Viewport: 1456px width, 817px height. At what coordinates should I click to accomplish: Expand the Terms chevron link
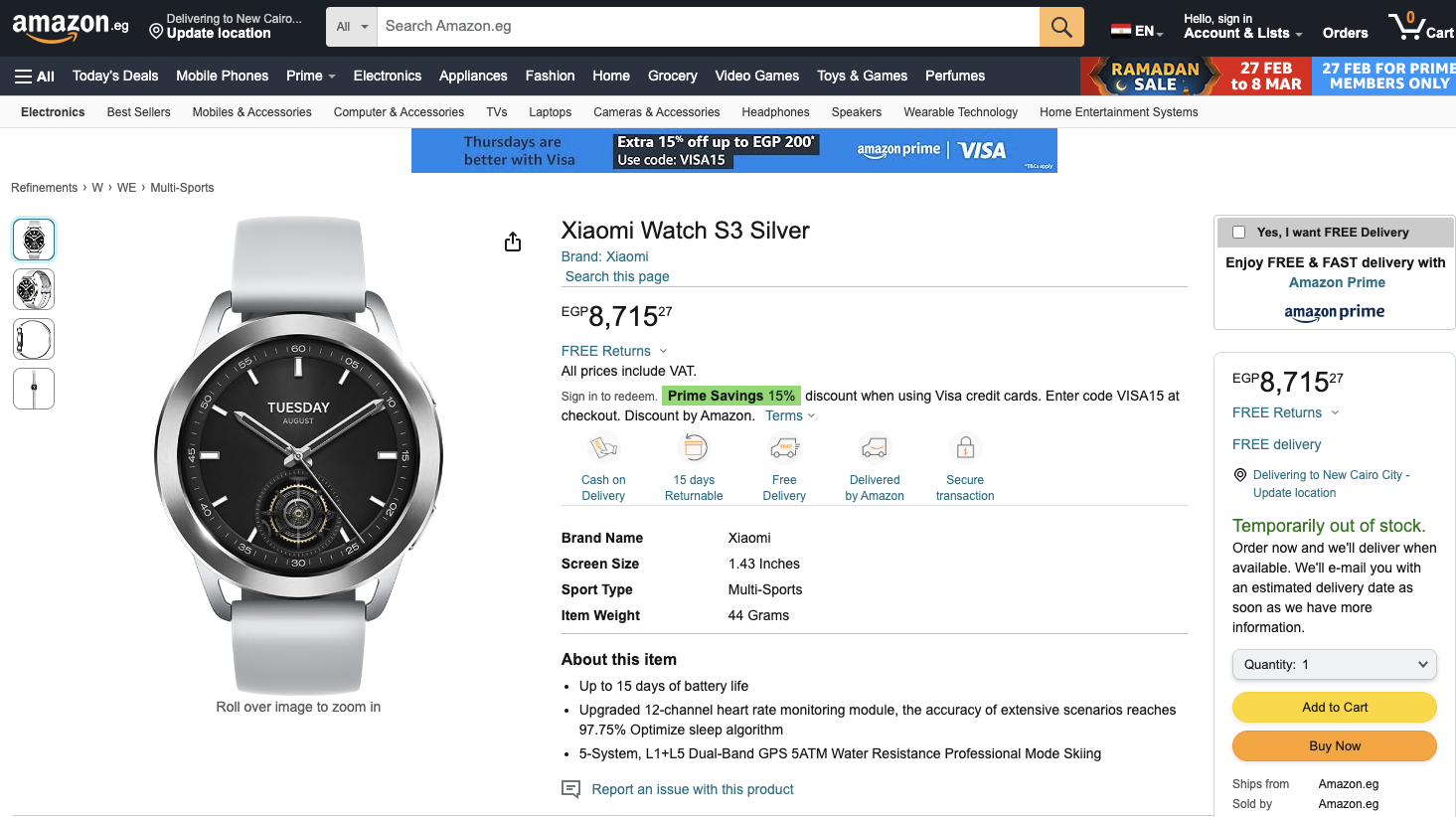click(790, 415)
